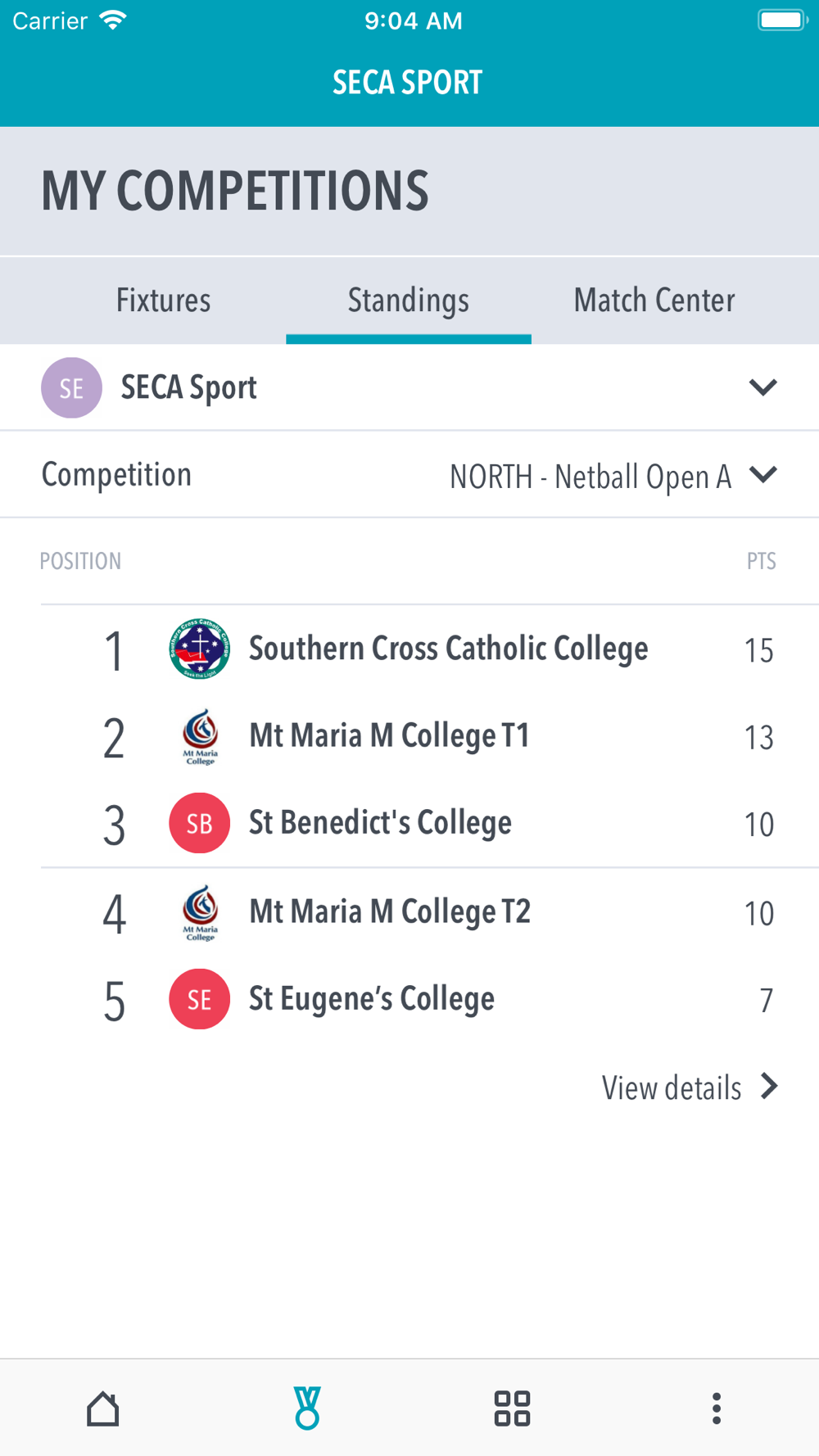
Task: Tap the red SE team badge
Action: click(199, 999)
